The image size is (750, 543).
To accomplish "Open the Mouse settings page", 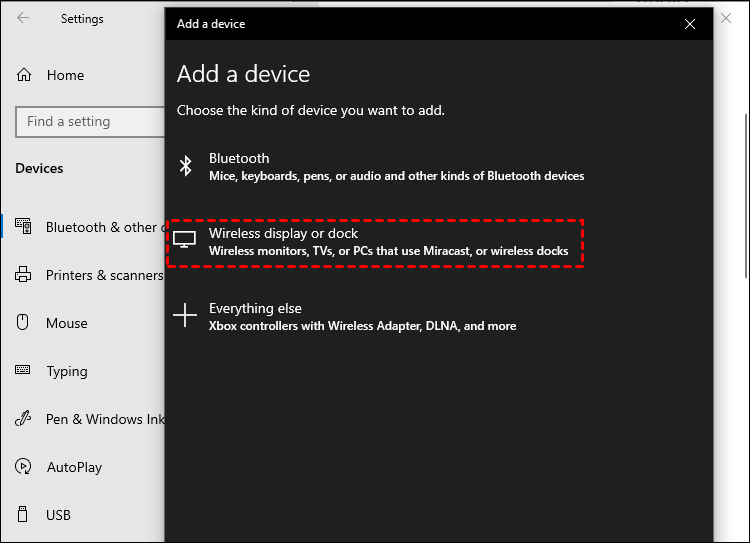I will pyautogui.click(x=67, y=323).
